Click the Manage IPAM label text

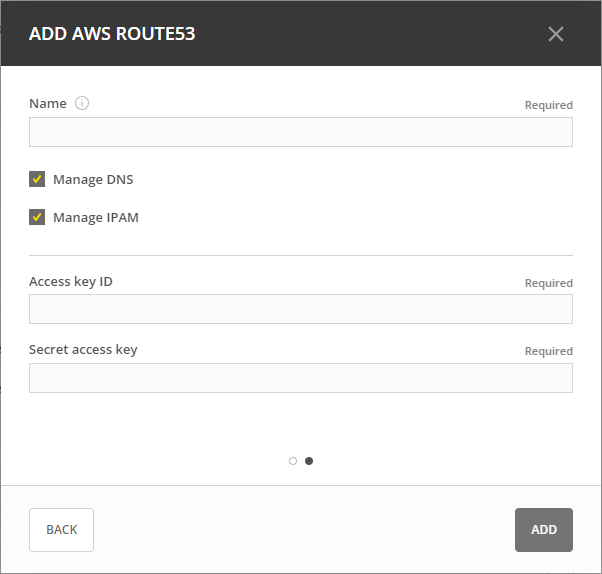96,217
